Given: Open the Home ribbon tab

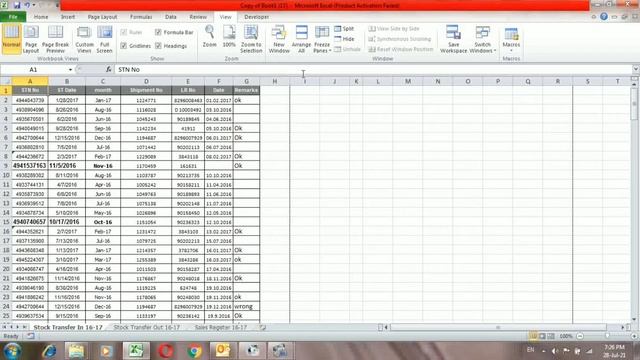Looking at the screenshot, I should 41,17.
